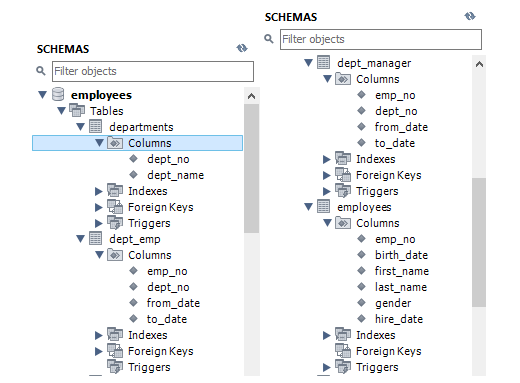
Task: Click the dept_emp table icon
Action: coord(96,238)
